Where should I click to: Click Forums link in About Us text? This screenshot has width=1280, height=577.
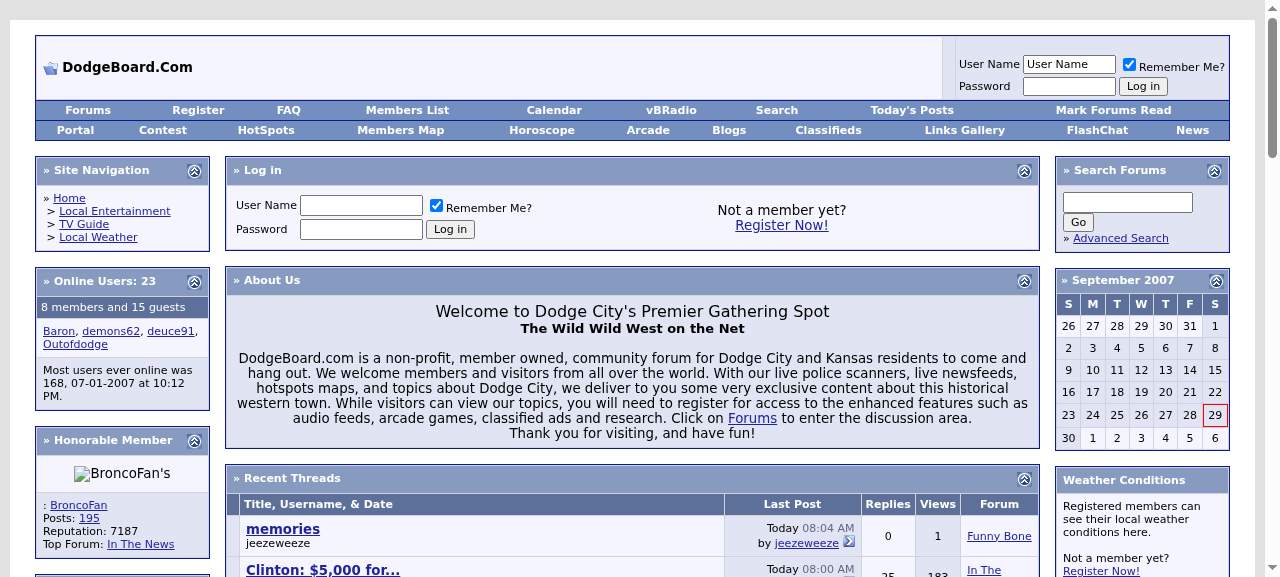coord(752,418)
